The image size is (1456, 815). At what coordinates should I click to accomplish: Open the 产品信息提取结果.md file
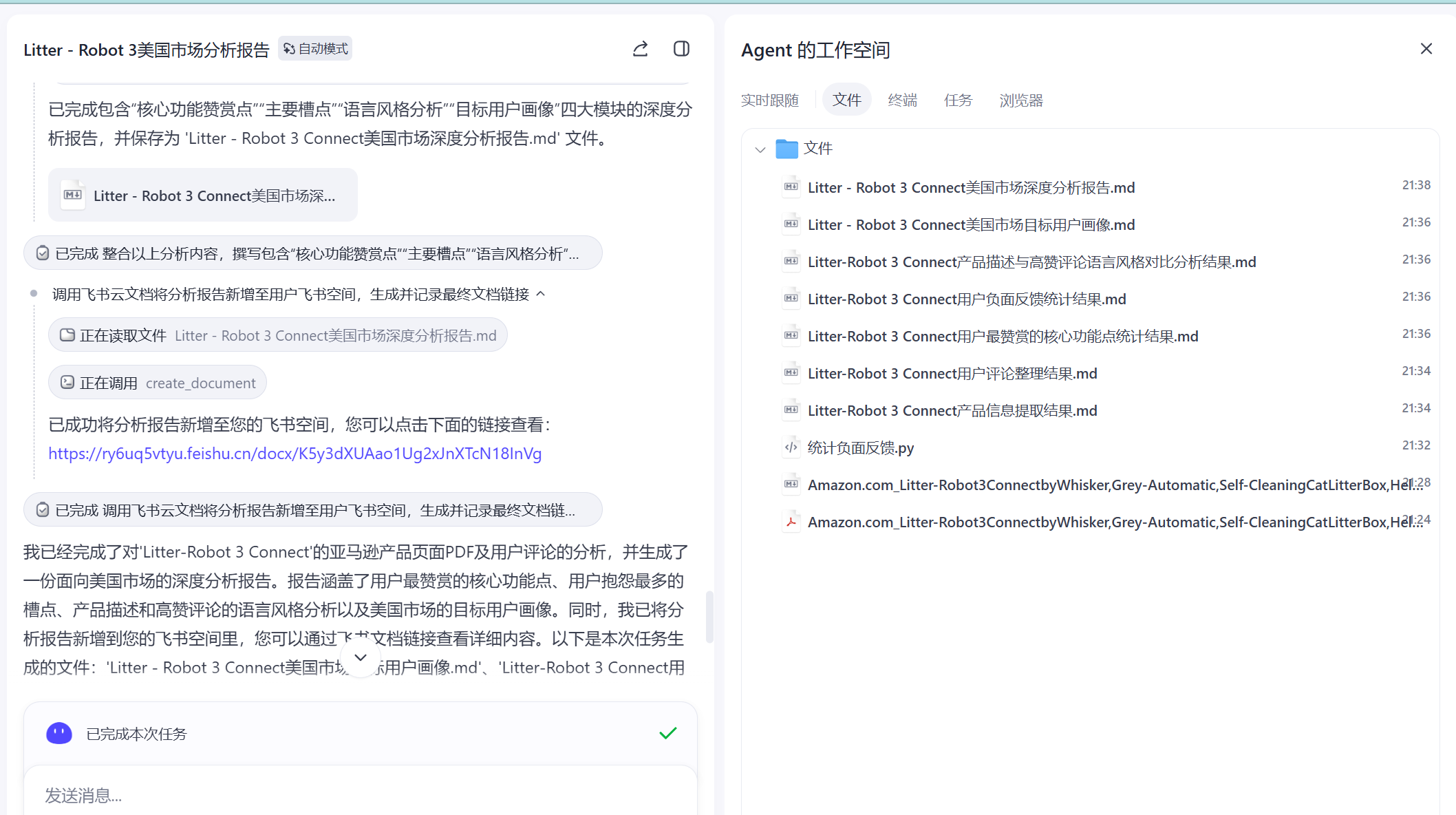(x=952, y=411)
